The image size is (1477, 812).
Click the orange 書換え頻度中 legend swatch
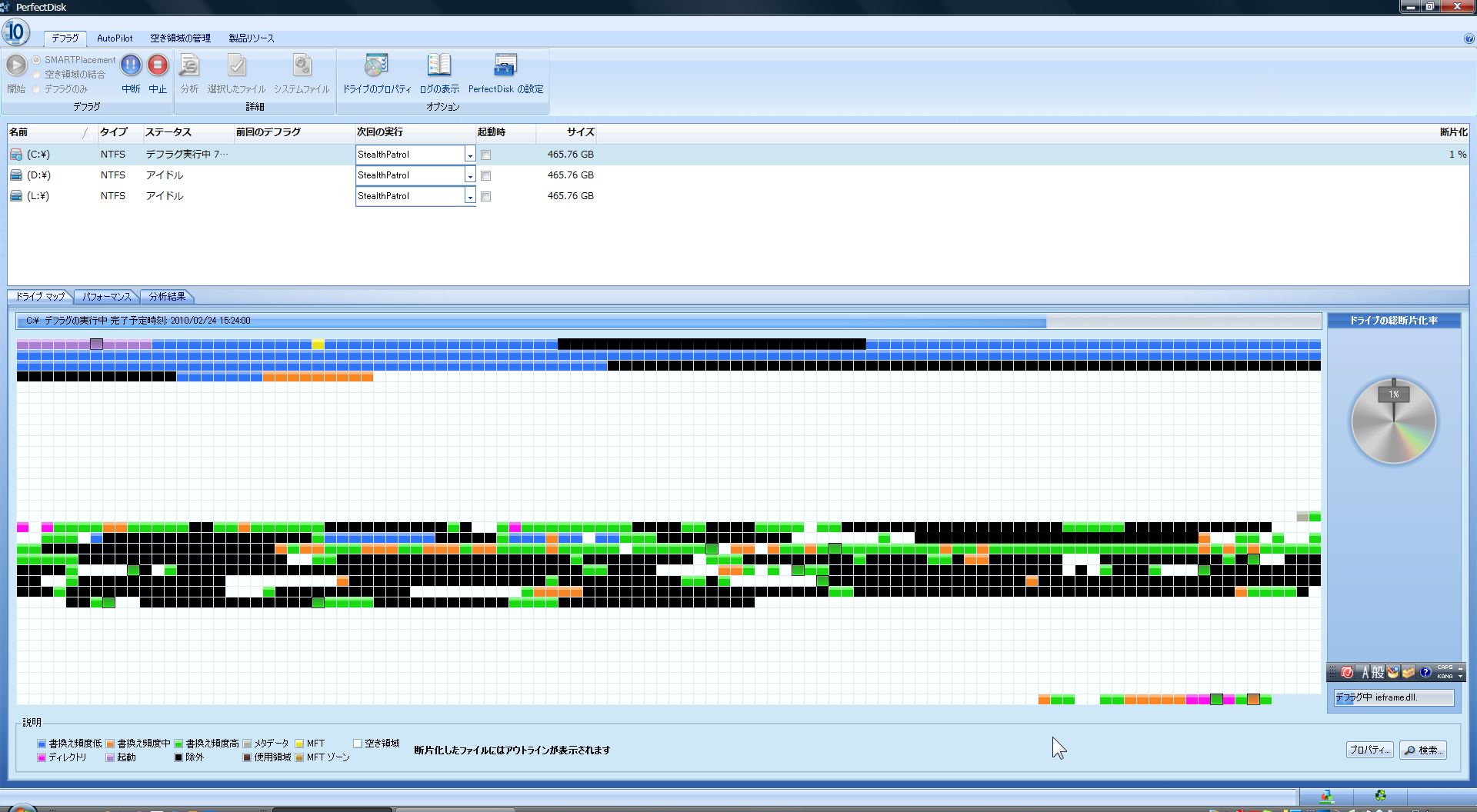pos(110,744)
